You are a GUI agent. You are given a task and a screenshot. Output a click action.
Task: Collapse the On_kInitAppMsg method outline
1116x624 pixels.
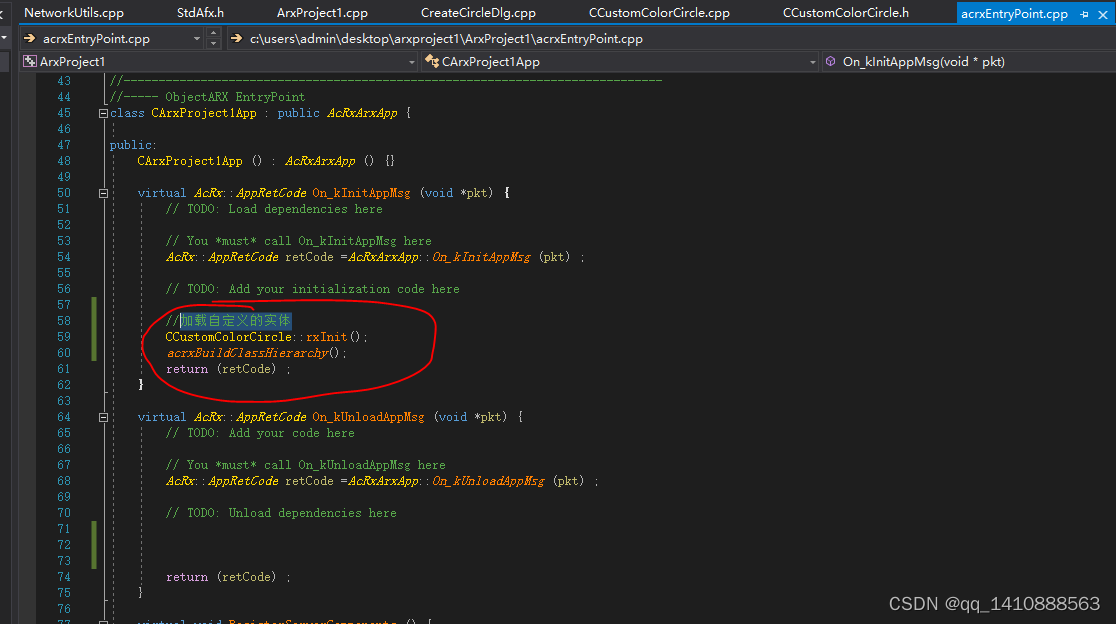(x=103, y=192)
